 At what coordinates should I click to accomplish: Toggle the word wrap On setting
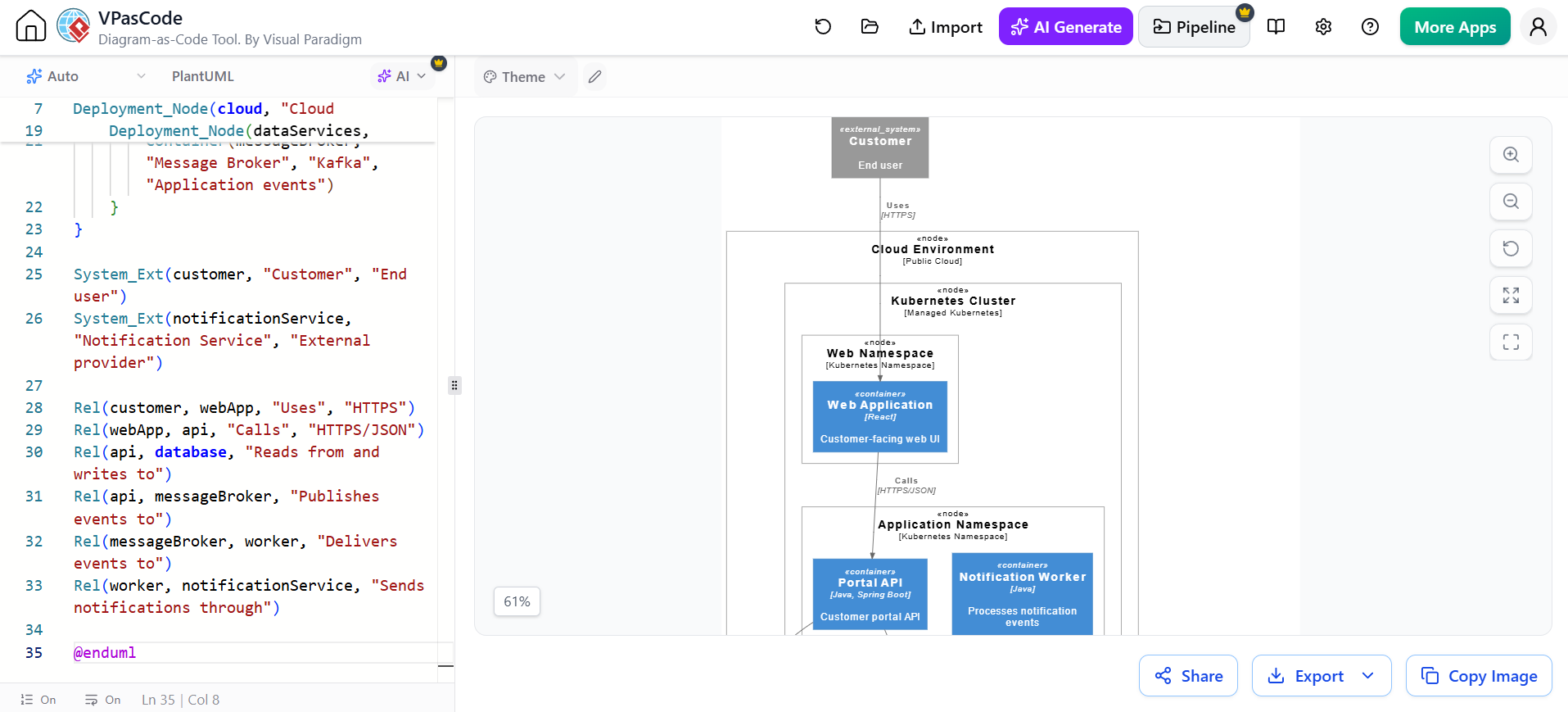102,700
